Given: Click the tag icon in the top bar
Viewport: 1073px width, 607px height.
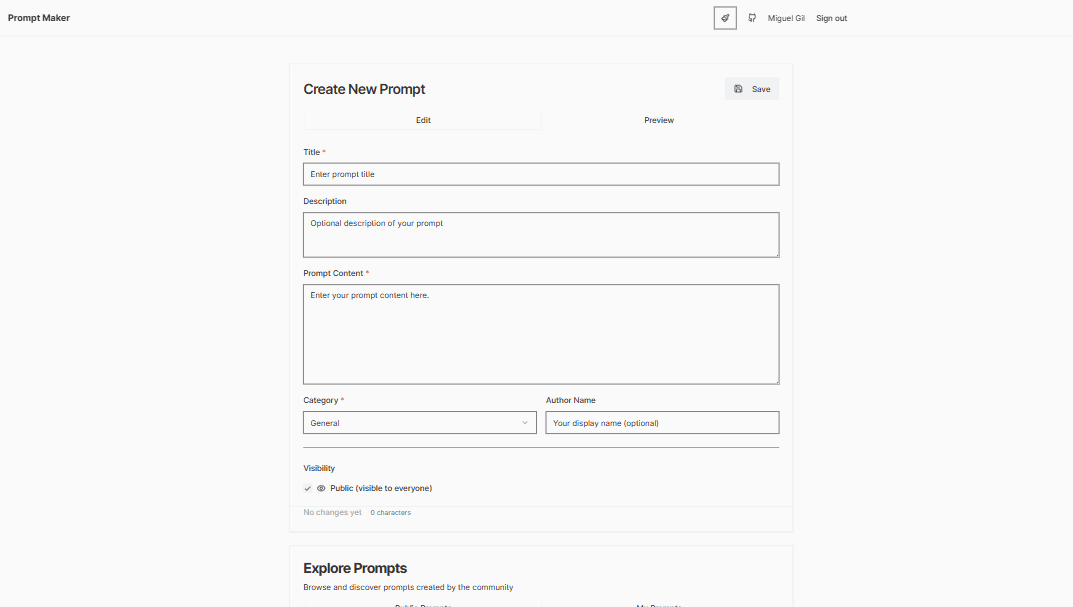Looking at the screenshot, I should coord(724,18).
